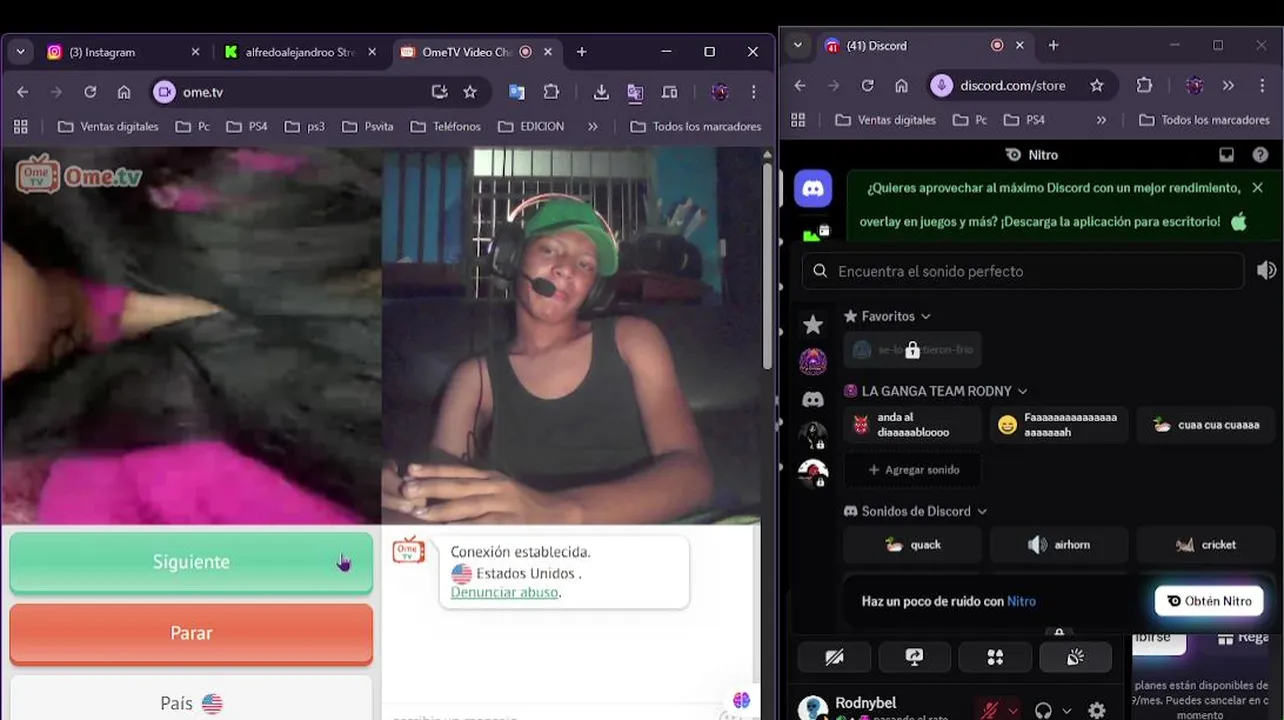Reload the Discord page

pos(867,86)
